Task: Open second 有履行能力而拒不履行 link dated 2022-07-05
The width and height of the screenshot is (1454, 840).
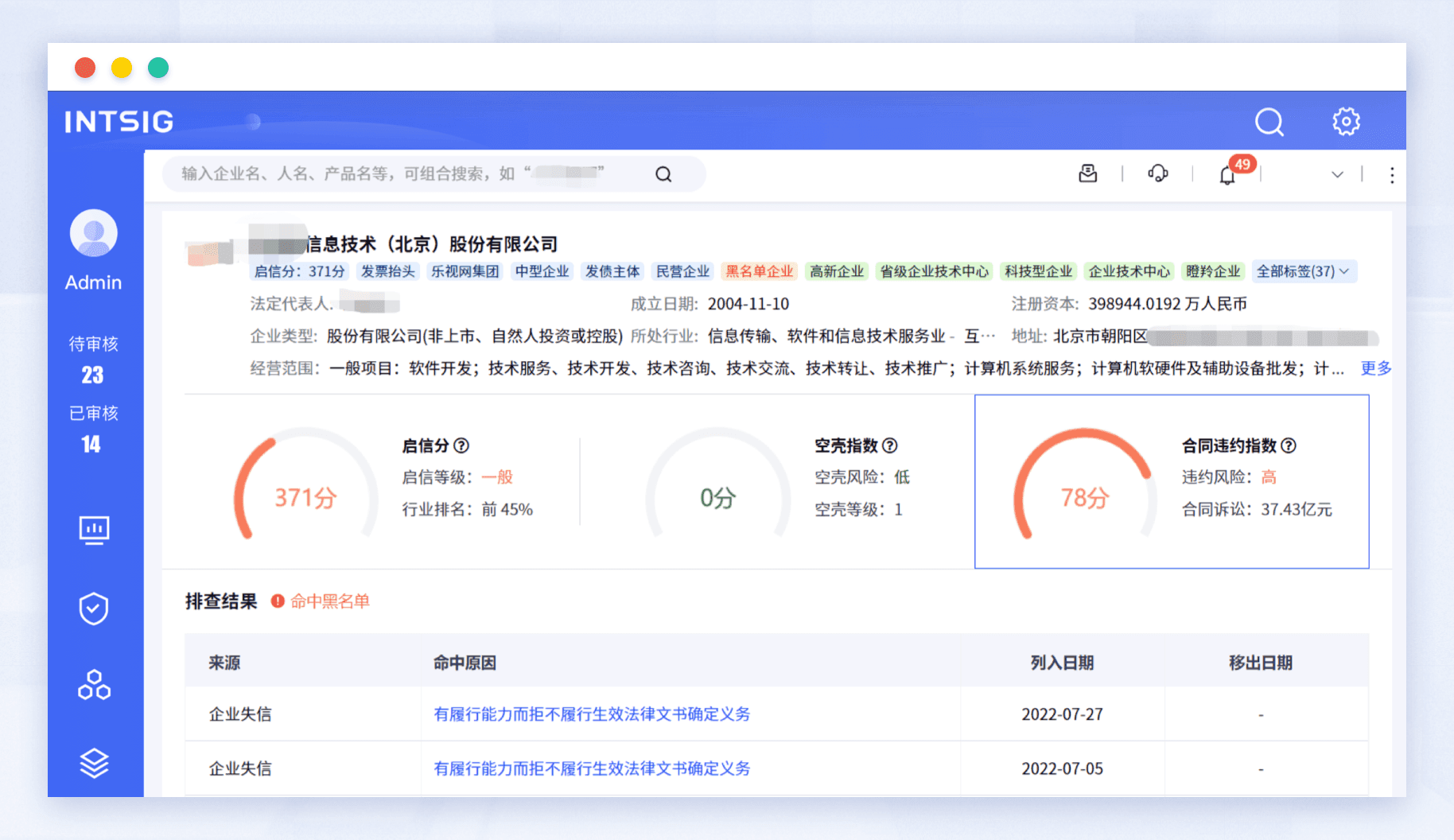Action: coord(592,768)
